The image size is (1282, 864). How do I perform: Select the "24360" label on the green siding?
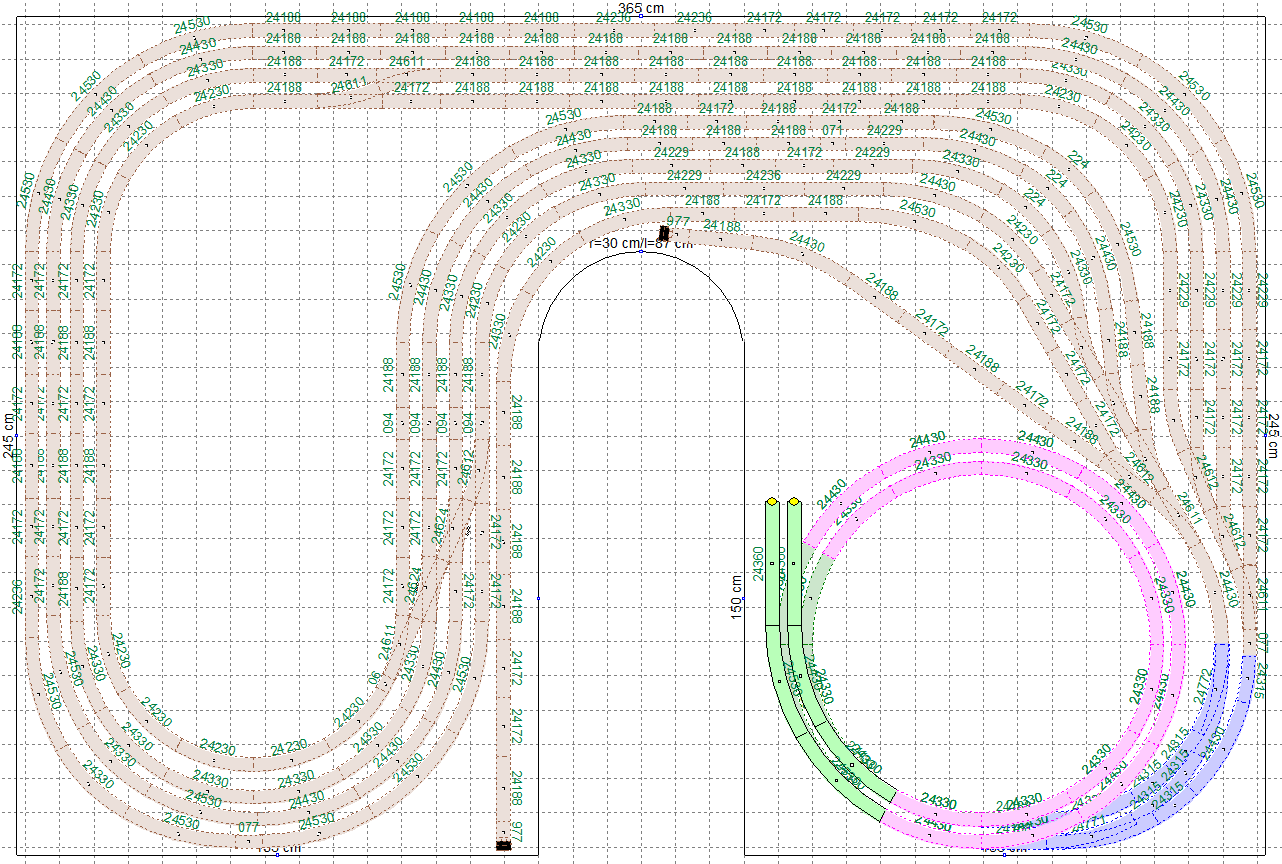pyautogui.click(x=758, y=563)
